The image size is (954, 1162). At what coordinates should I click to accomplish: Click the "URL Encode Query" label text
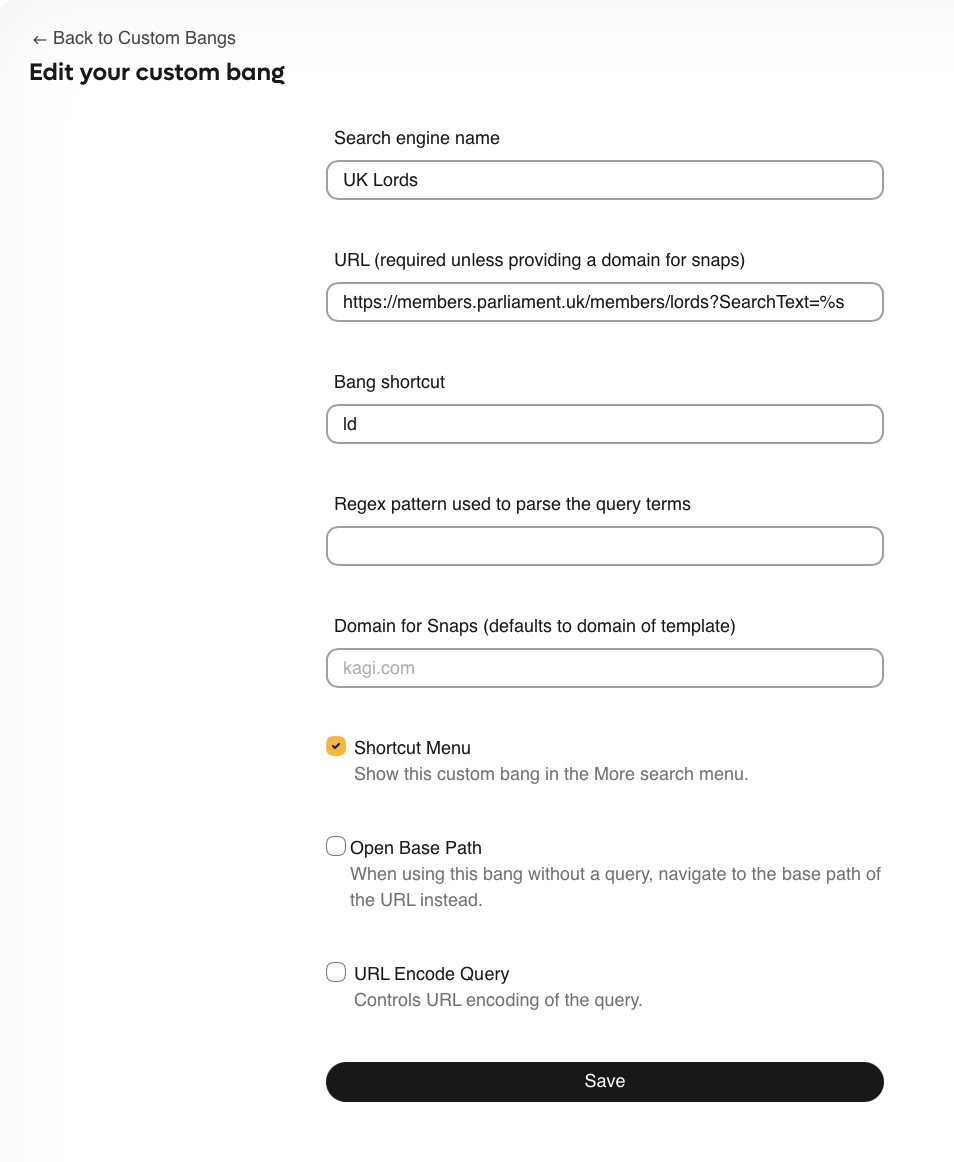pyautogui.click(x=431, y=974)
